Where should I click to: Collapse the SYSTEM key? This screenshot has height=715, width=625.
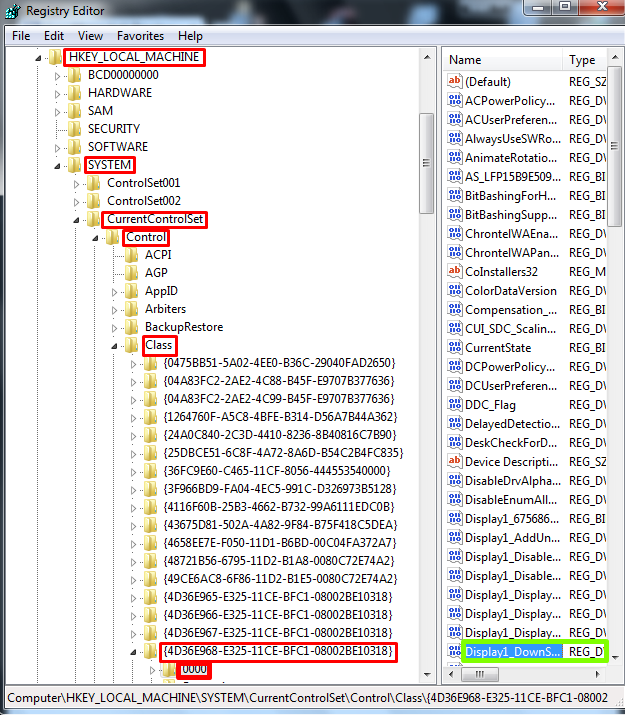(x=57, y=166)
